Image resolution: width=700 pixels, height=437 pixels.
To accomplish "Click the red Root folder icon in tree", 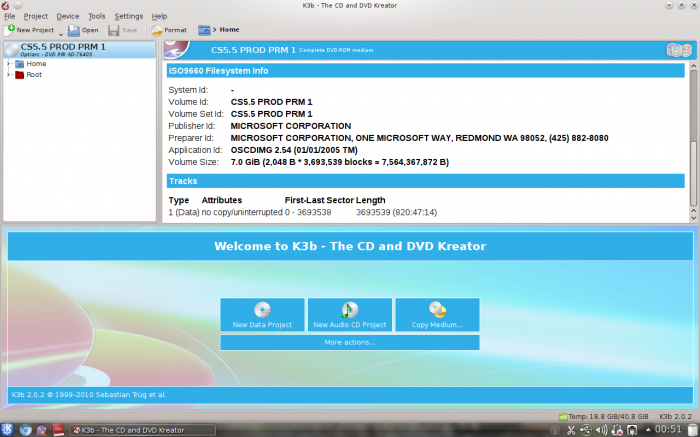I will [x=19, y=75].
